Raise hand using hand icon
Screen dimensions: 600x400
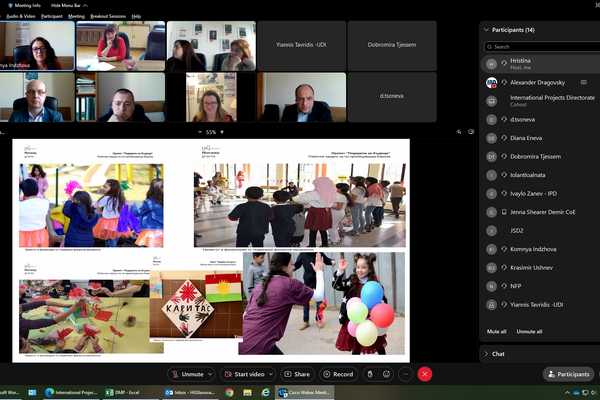coord(370,374)
